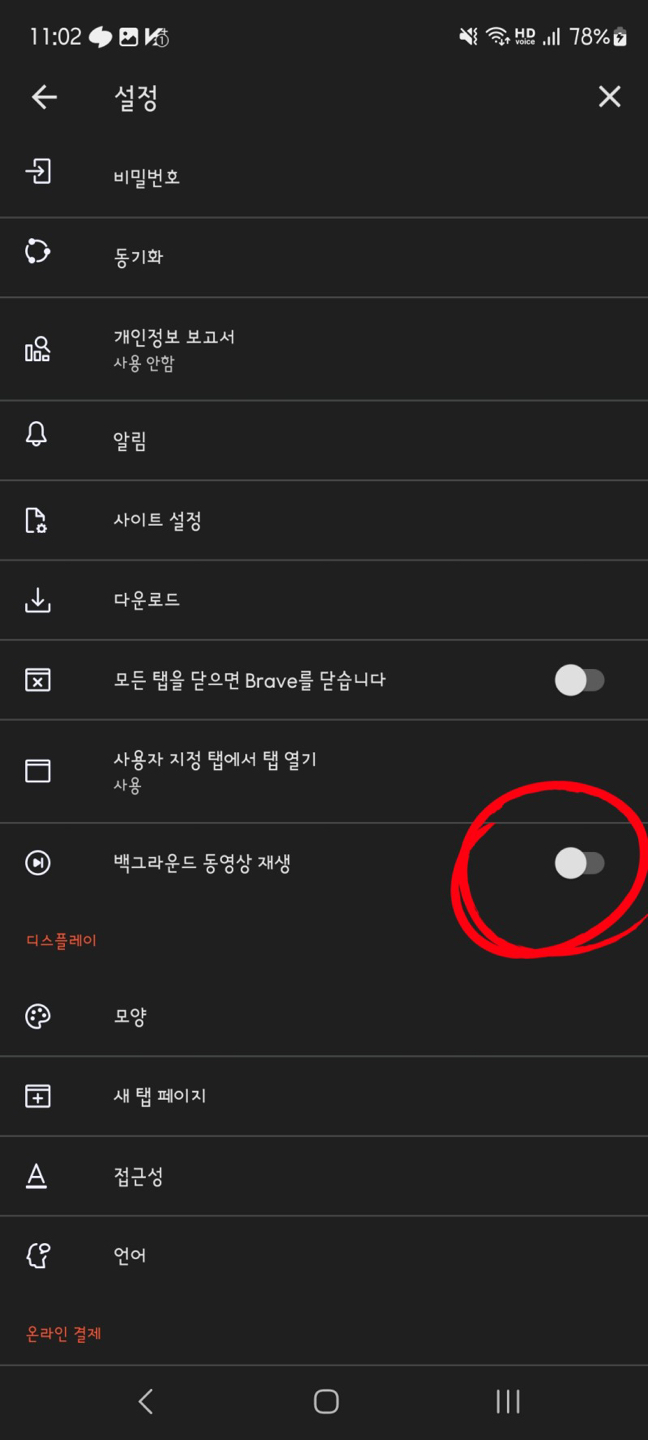The image size is (648, 1440).
Task: Close settings with the X icon
Action: point(609,97)
